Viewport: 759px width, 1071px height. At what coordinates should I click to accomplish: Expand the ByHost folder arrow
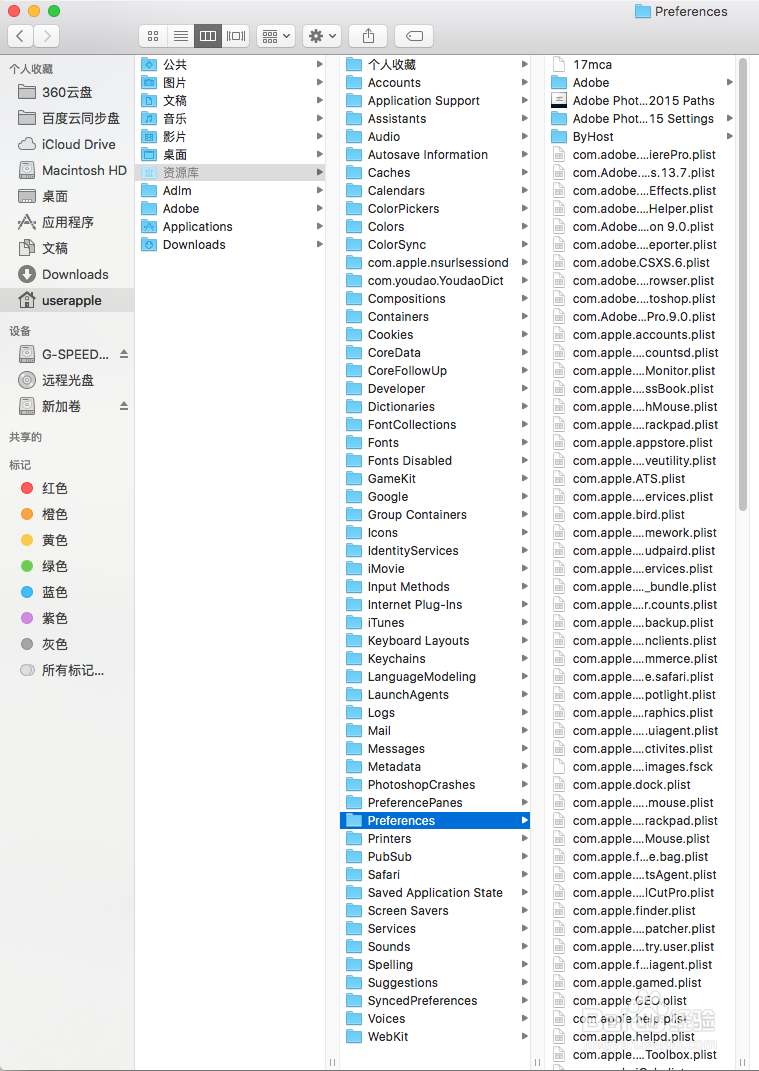tap(730, 136)
